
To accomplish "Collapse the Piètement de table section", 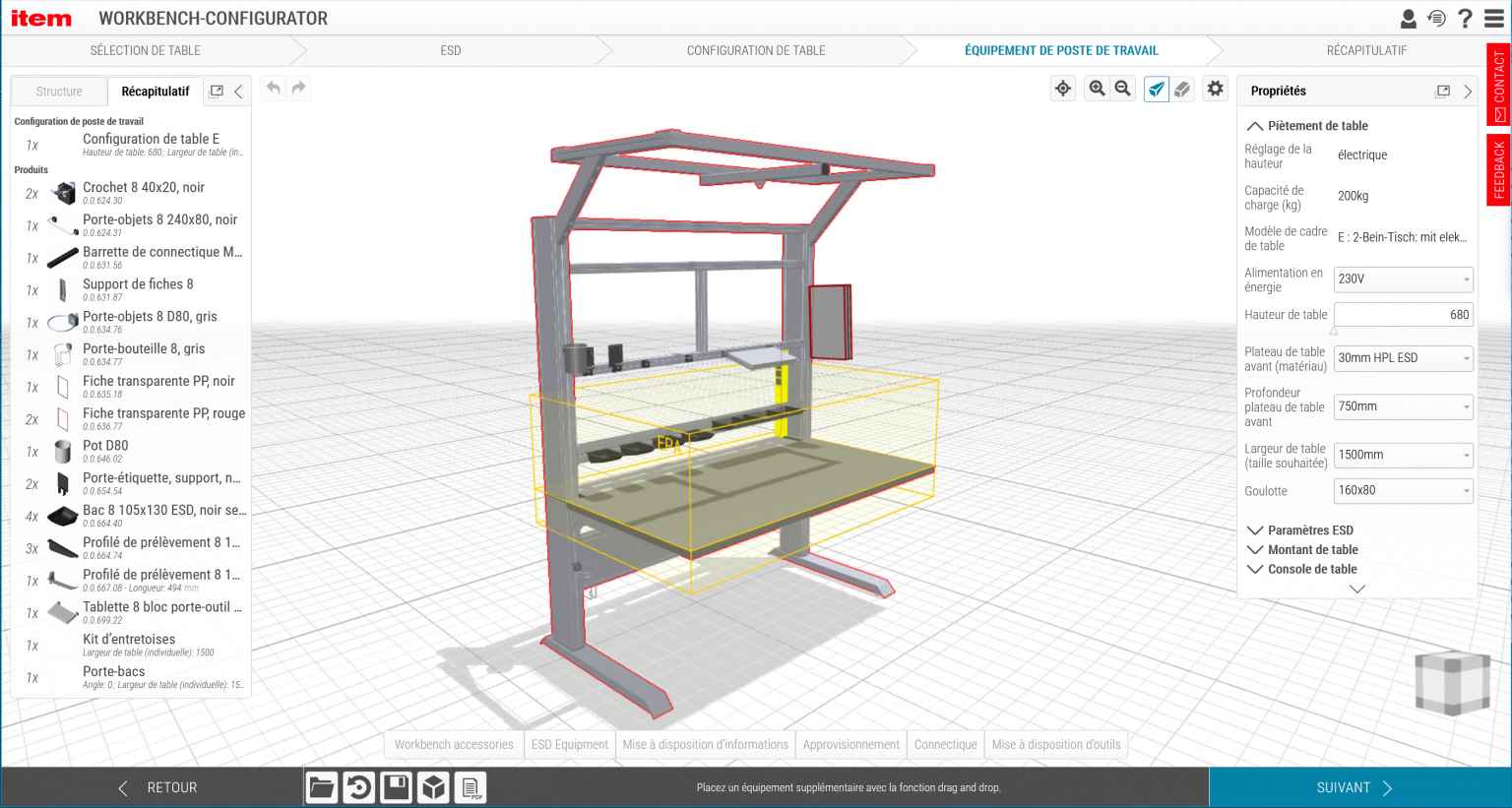I will point(1307,126).
